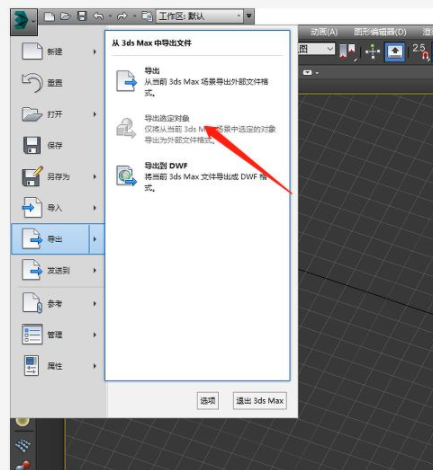The height and width of the screenshot is (470, 433).
Task: Click the New Scene icon in quick access toolbar
Action: (x=49, y=16)
